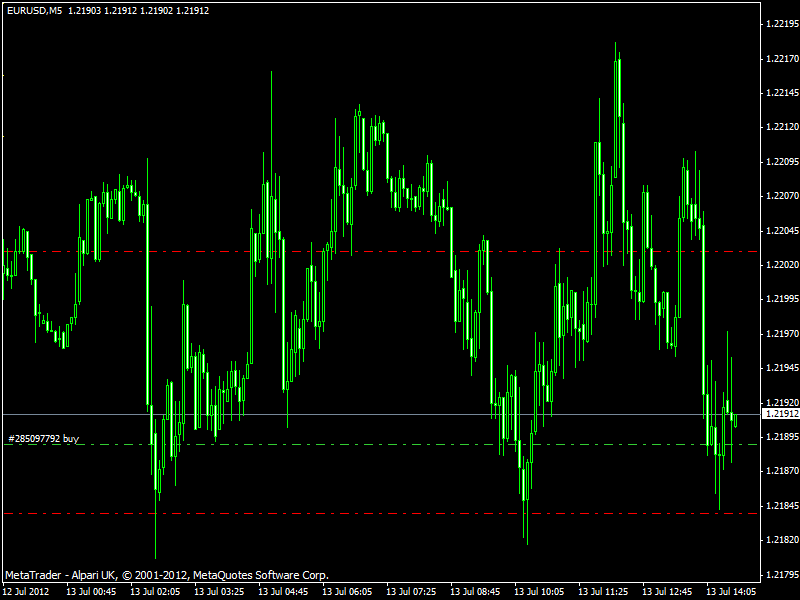Viewport: 800px width, 600px height.
Task: Click the 1.22020 price scale label
Action: coord(783,265)
